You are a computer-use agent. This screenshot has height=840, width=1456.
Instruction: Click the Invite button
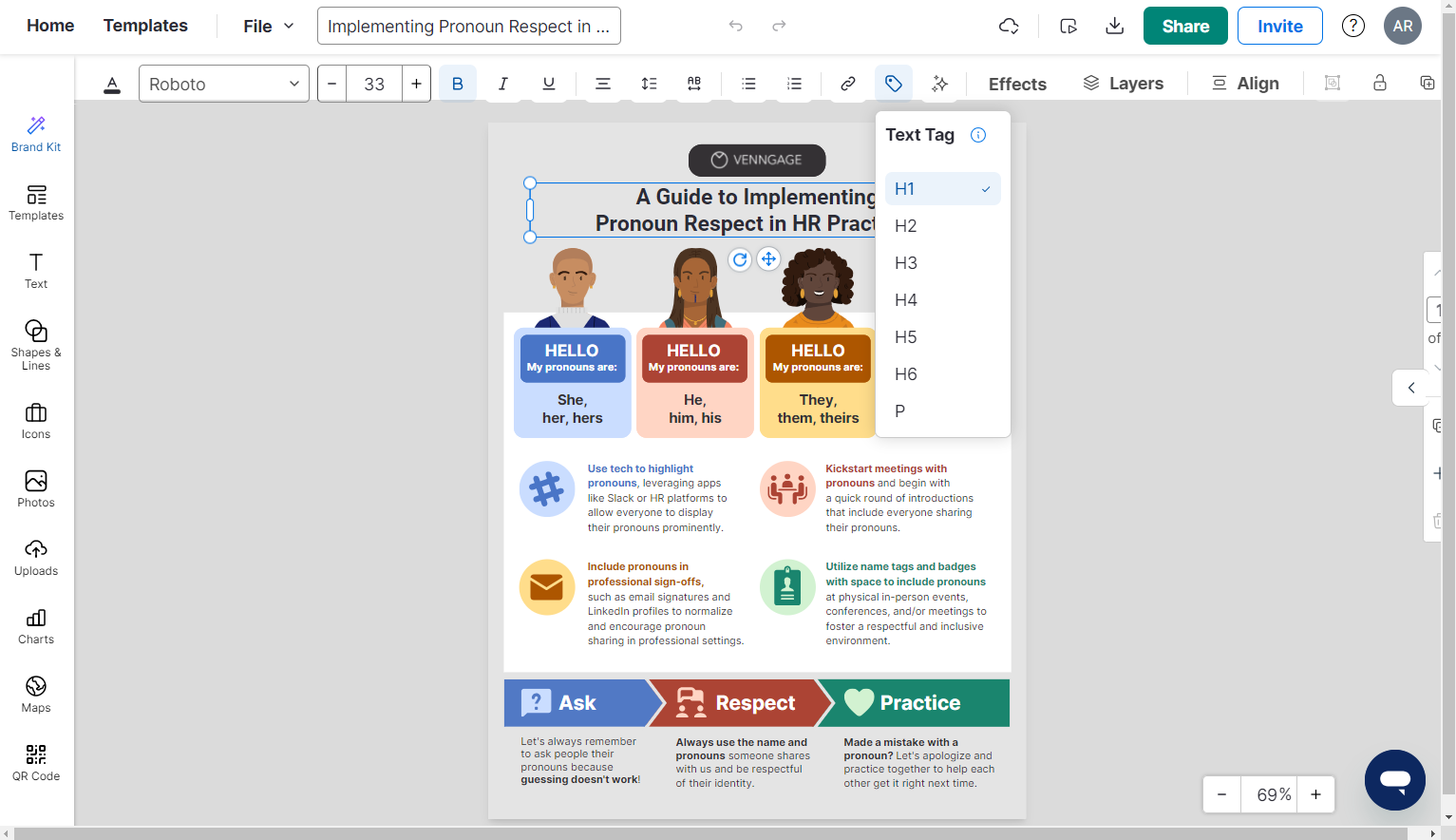(1279, 26)
